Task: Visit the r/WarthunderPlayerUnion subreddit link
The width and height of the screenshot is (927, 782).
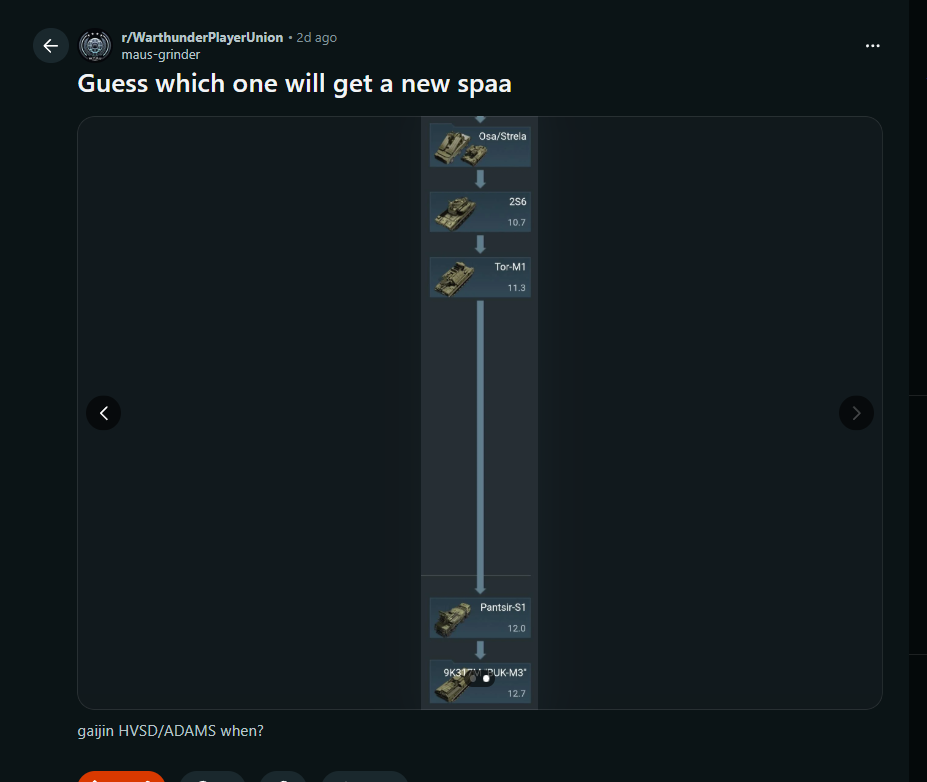Action: coord(202,37)
